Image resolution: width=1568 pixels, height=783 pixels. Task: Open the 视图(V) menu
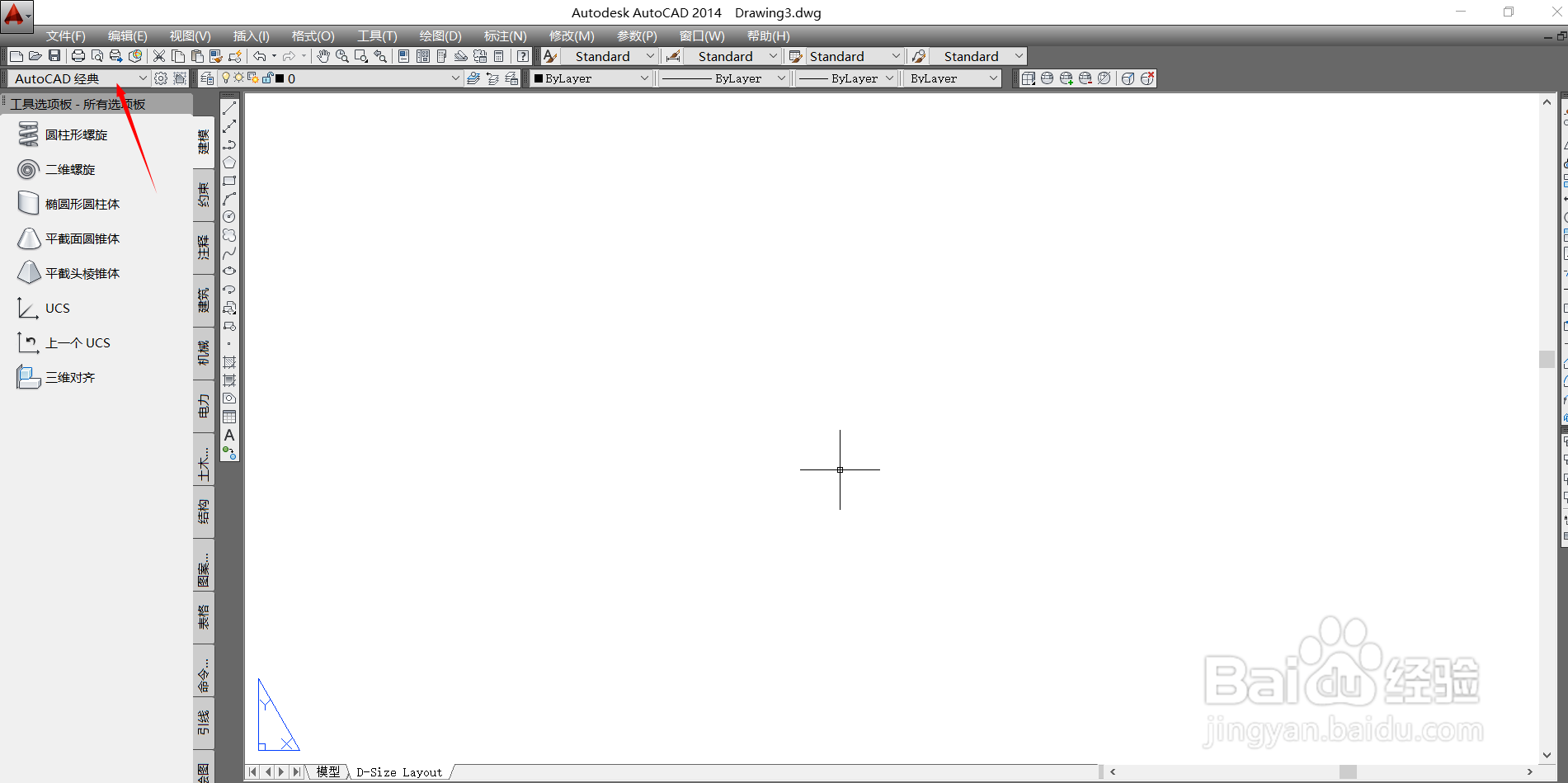(x=190, y=35)
